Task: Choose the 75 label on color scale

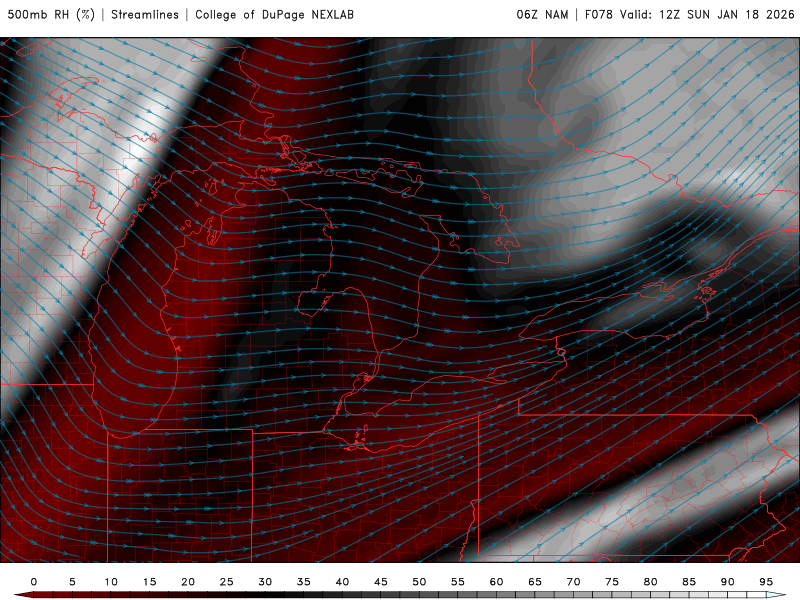Action: [x=612, y=582]
